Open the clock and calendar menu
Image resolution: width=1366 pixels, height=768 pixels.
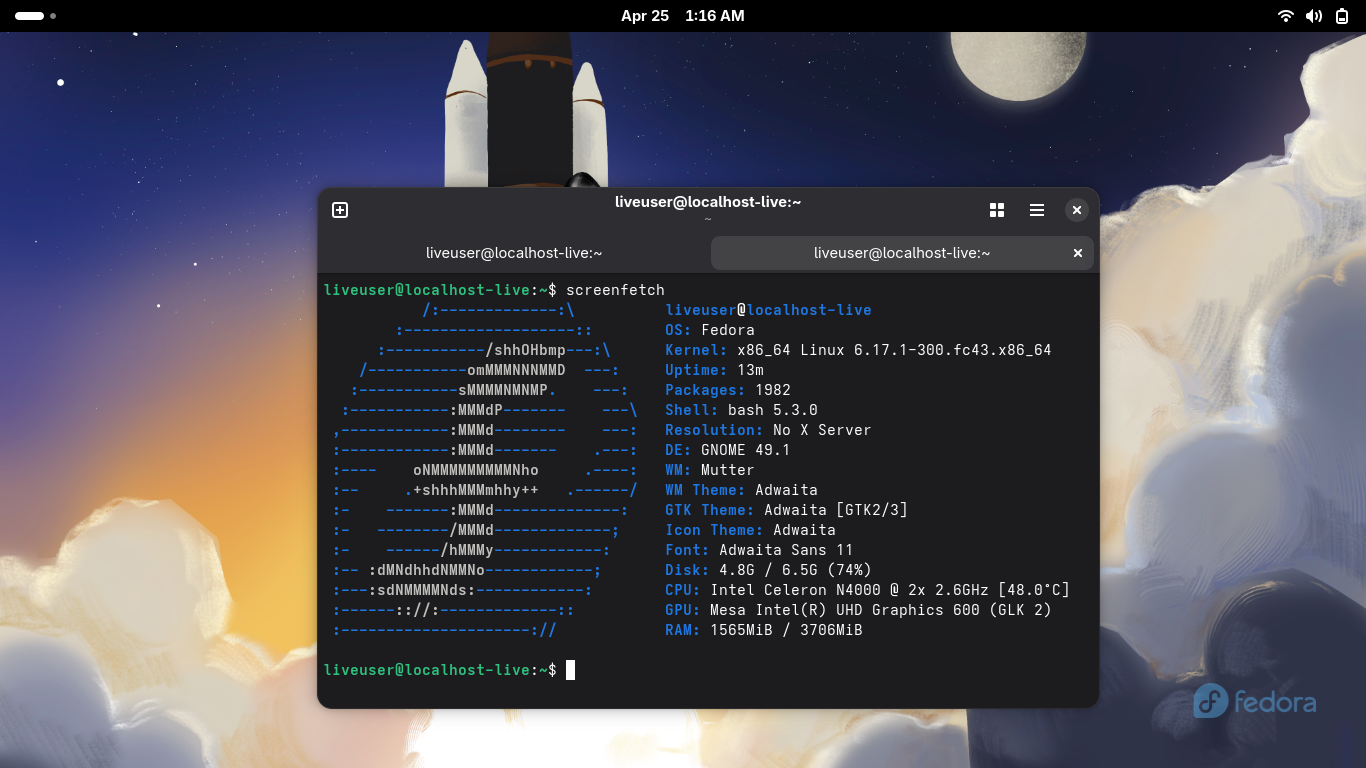(682, 16)
